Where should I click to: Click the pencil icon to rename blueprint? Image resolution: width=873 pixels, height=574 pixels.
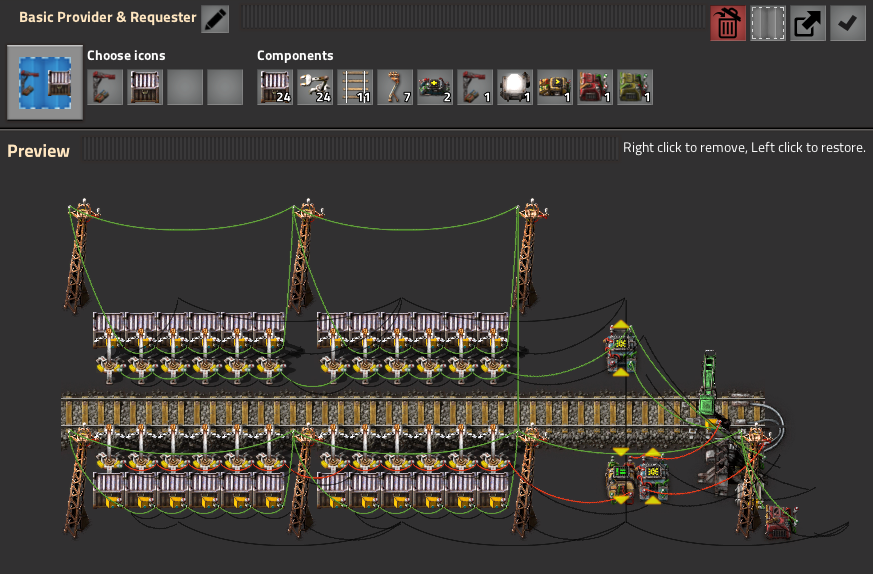tap(215, 19)
